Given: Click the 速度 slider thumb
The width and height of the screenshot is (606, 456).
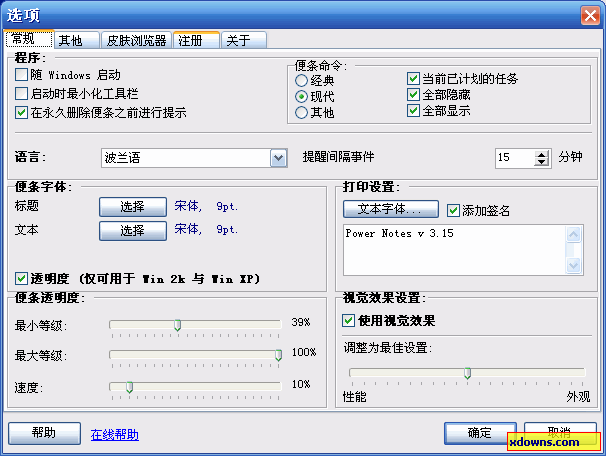Looking at the screenshot, I should (x=129, y=387).
